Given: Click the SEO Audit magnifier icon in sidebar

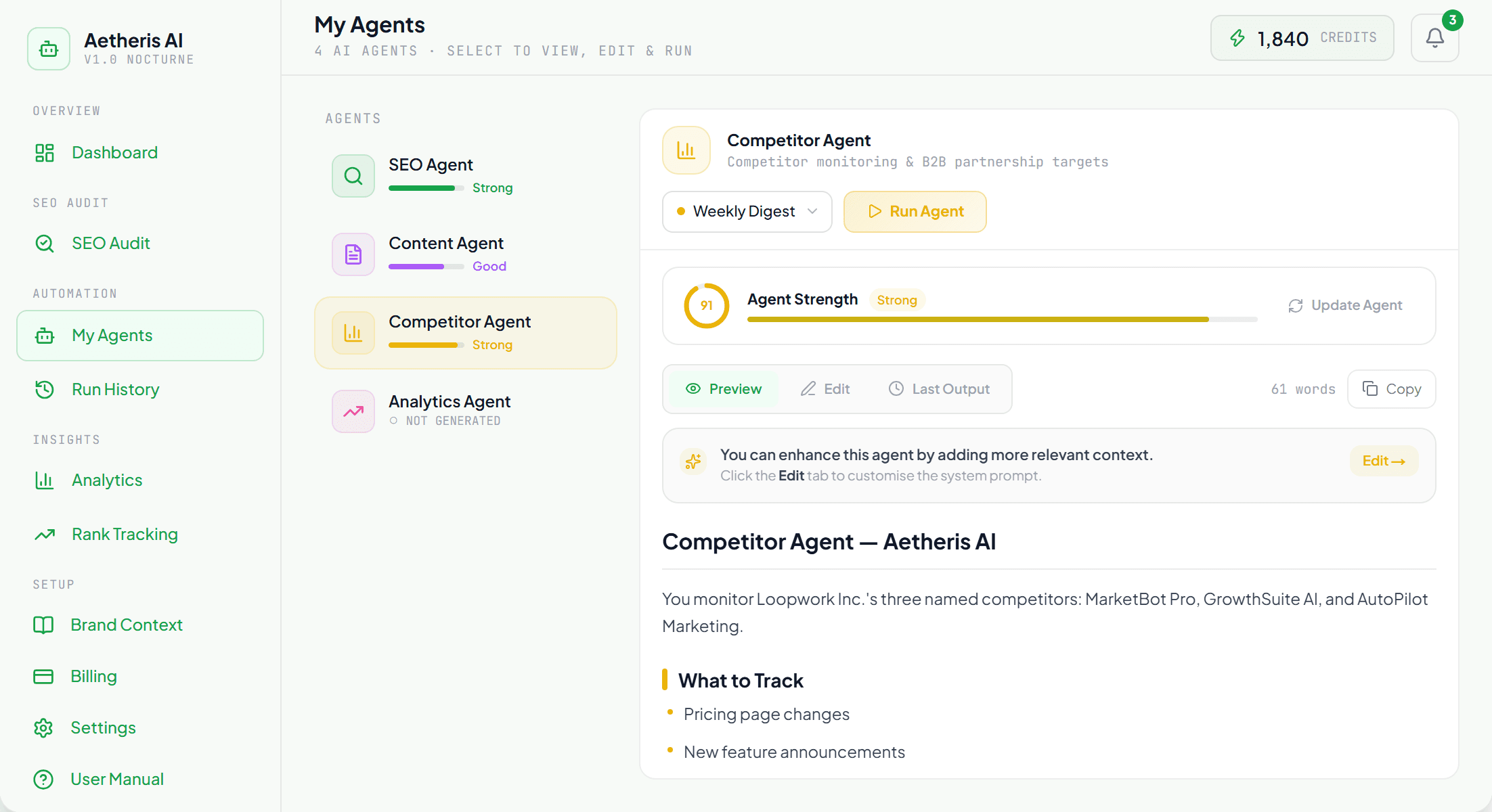Looking at the screenshot, I should 45,244.
